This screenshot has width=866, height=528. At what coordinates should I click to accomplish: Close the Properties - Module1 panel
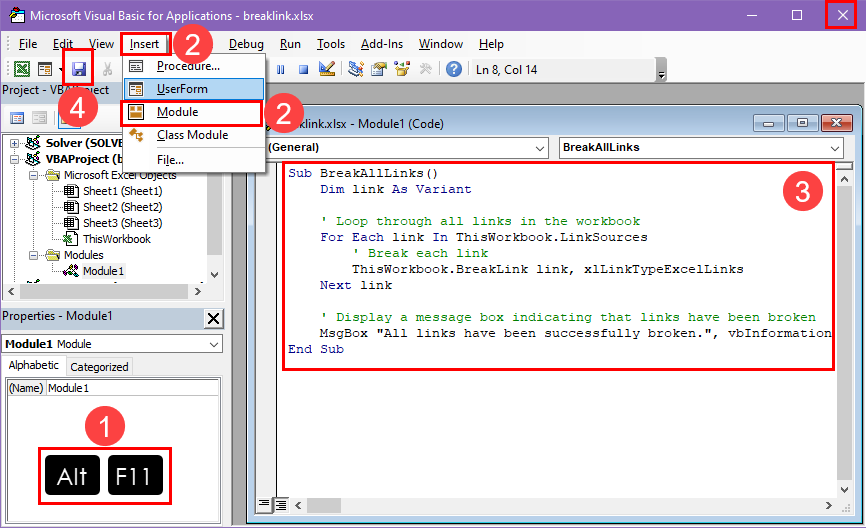(x=213, y=318)
